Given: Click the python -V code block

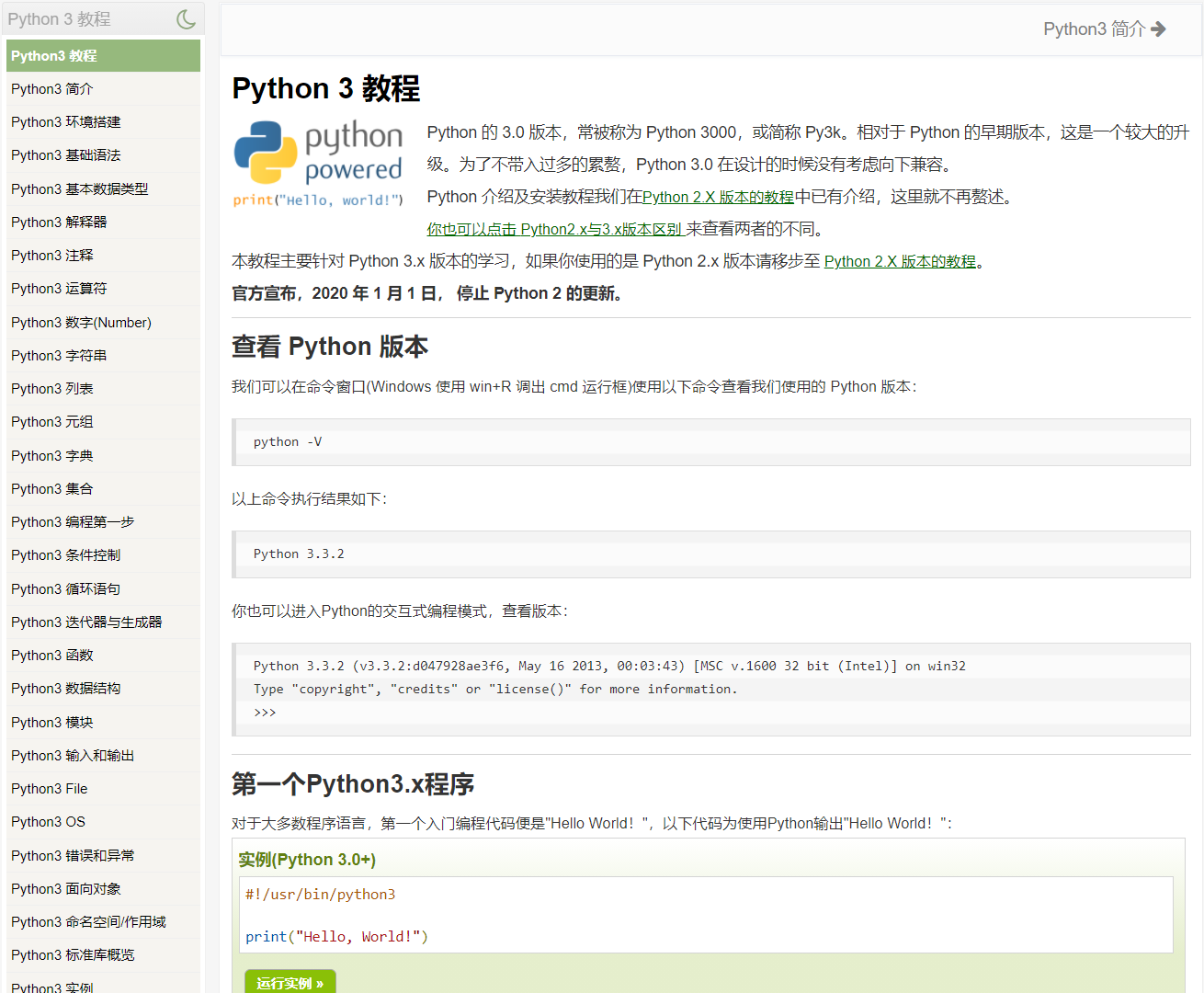Looking at the screenshot, I should (x=711, y=442).
